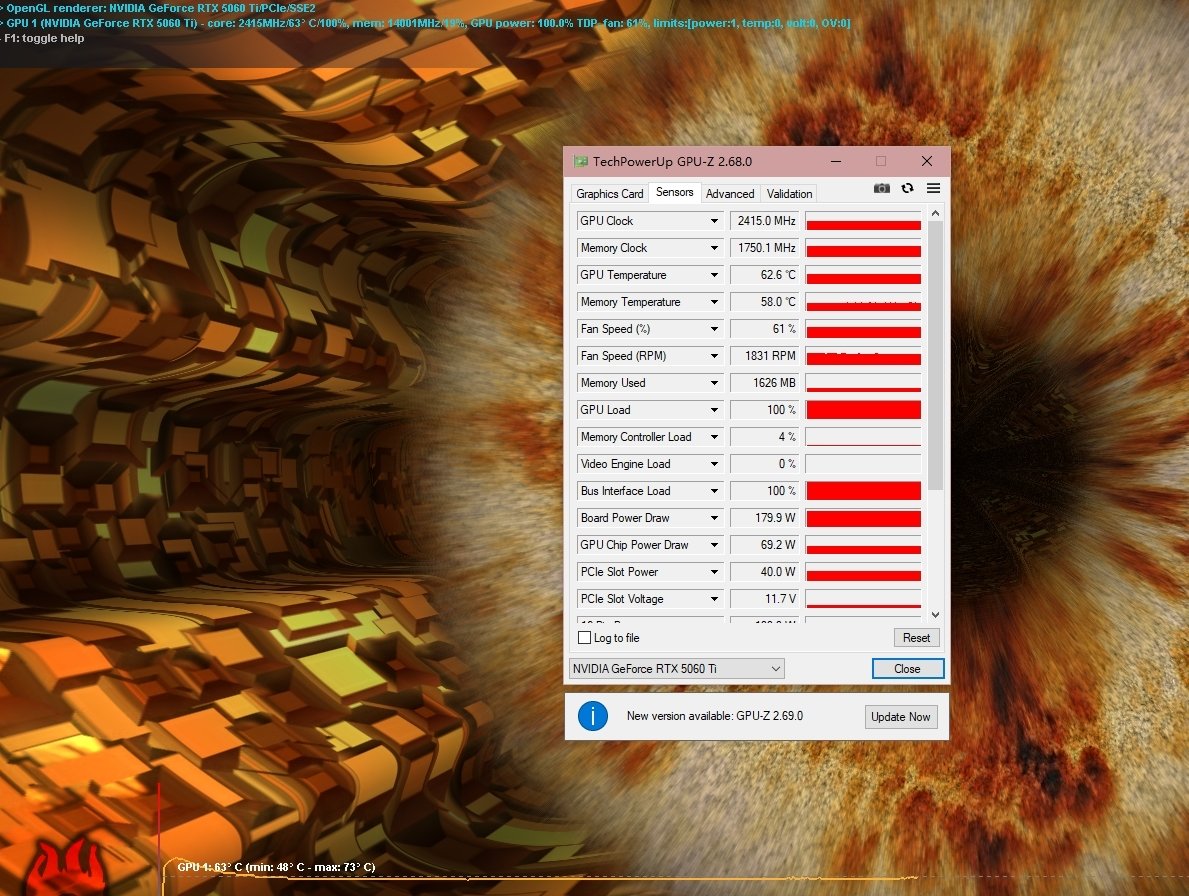This screenshot has height=896, width=1189.
Task: Open the GPU Temperature dropdown arrow
Action: click(x=714, y=274)
